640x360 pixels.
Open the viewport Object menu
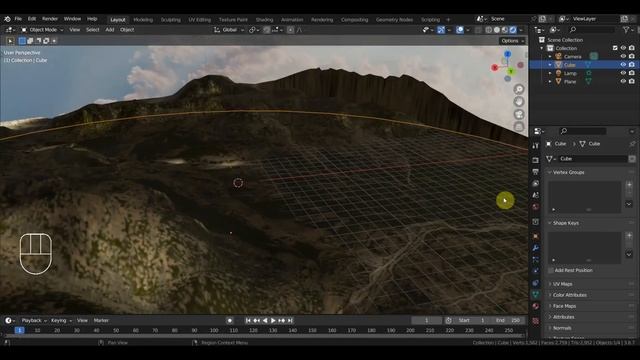tap(127, 30)
